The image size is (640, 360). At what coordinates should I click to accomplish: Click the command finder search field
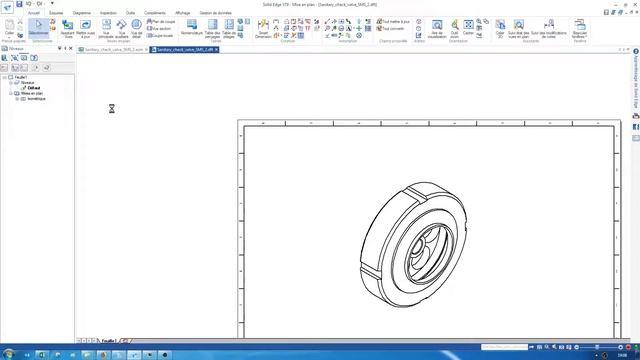pyautogui.click(x=504, y=347)
